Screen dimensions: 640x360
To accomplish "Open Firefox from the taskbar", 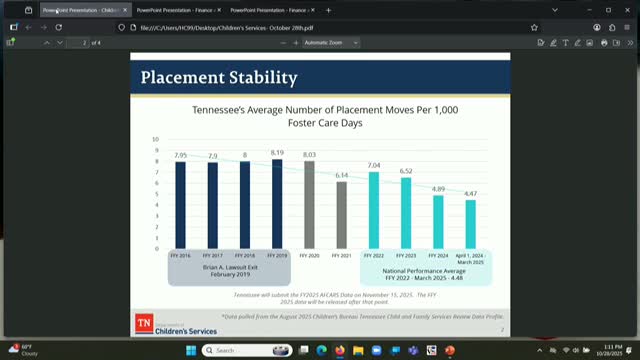I will [340, 350].
